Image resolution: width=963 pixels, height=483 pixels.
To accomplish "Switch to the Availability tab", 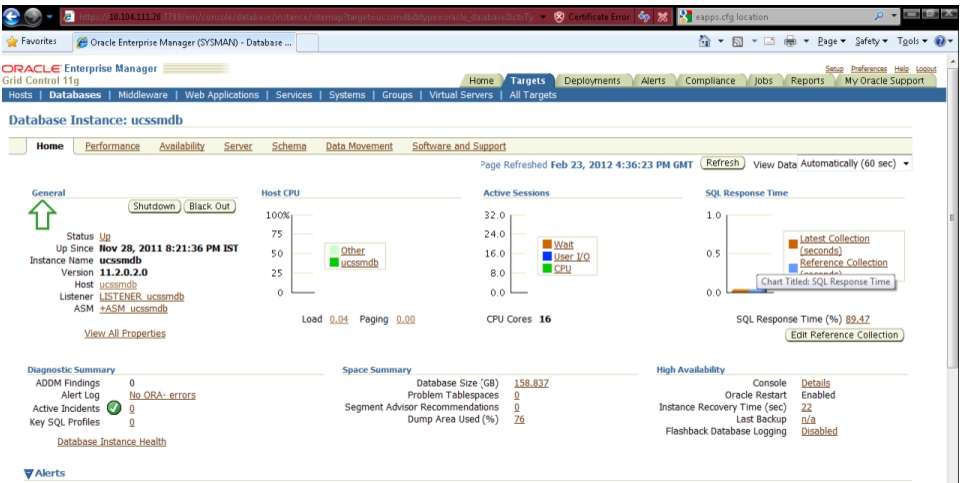I will coord(182,146).
